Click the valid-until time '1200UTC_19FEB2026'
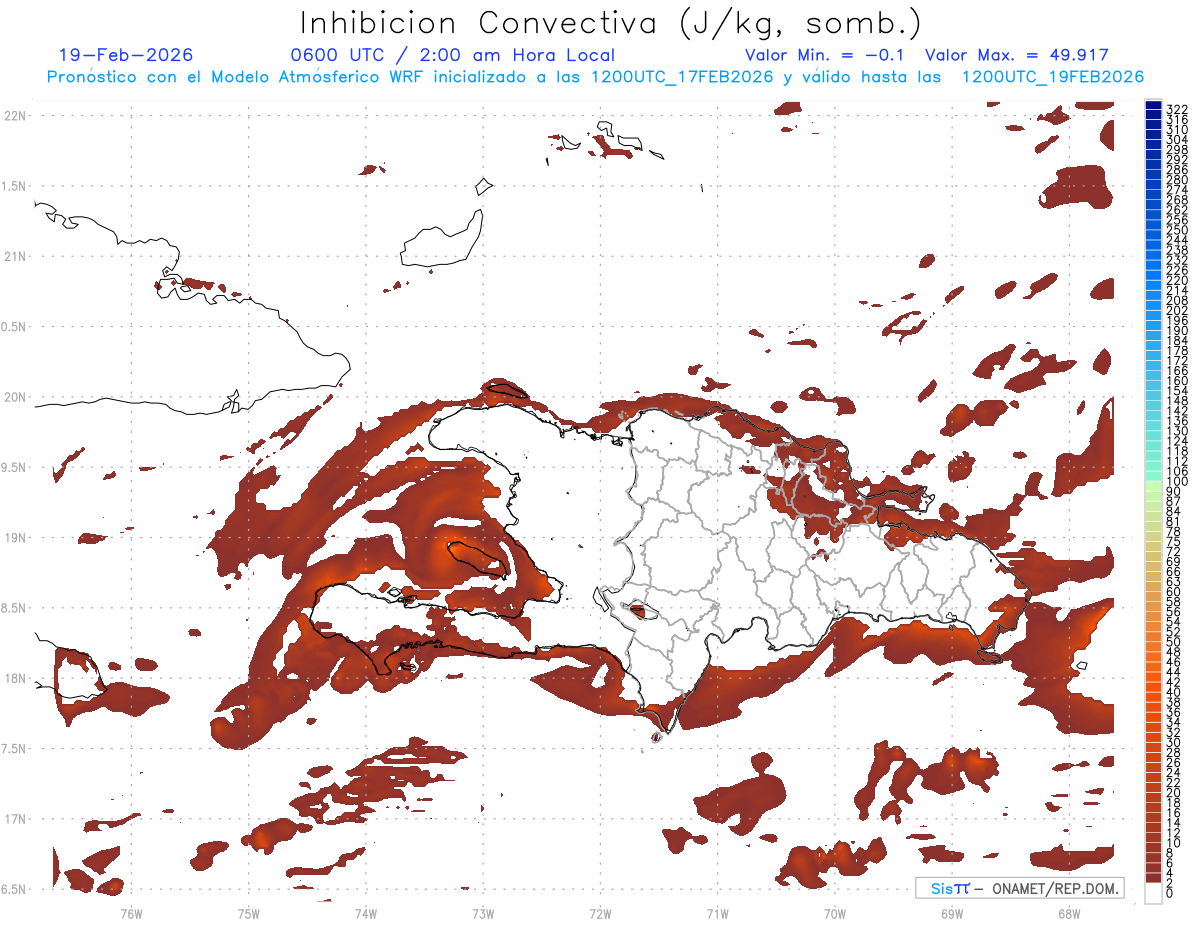Viewport: 1200px width, 927px height. (1052, 77)
